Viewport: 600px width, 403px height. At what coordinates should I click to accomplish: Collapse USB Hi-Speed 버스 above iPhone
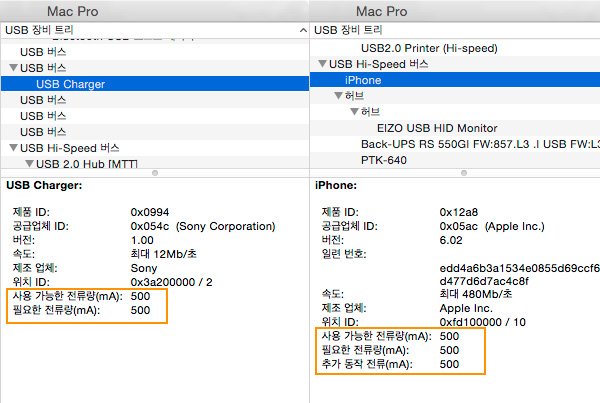click(322, 64)
